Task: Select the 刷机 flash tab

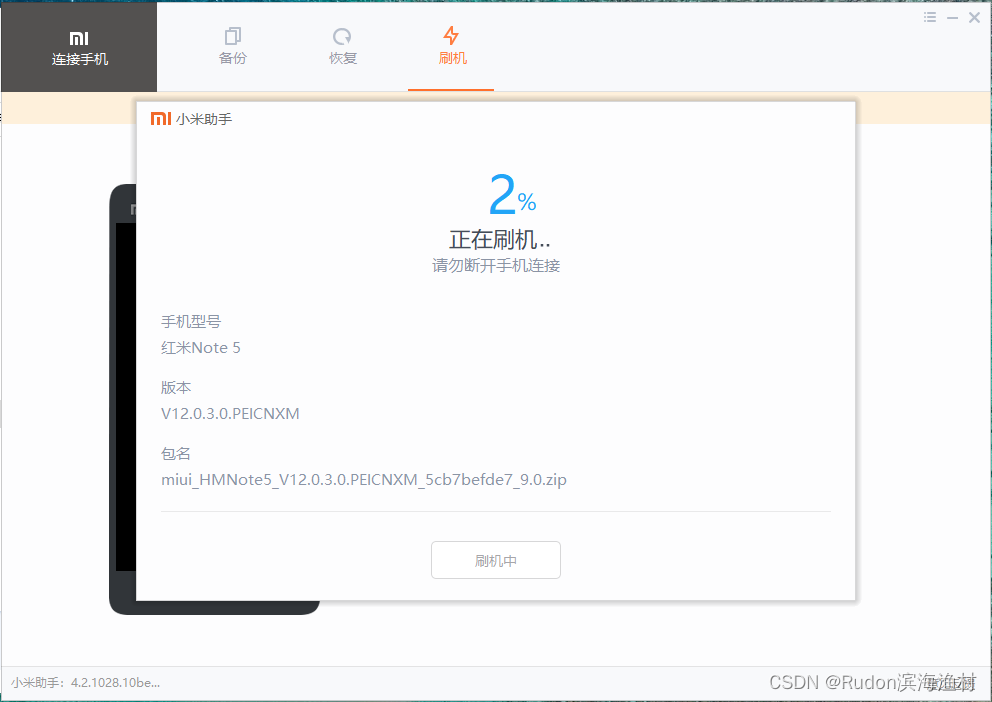Action: click(x=452, y=47)
